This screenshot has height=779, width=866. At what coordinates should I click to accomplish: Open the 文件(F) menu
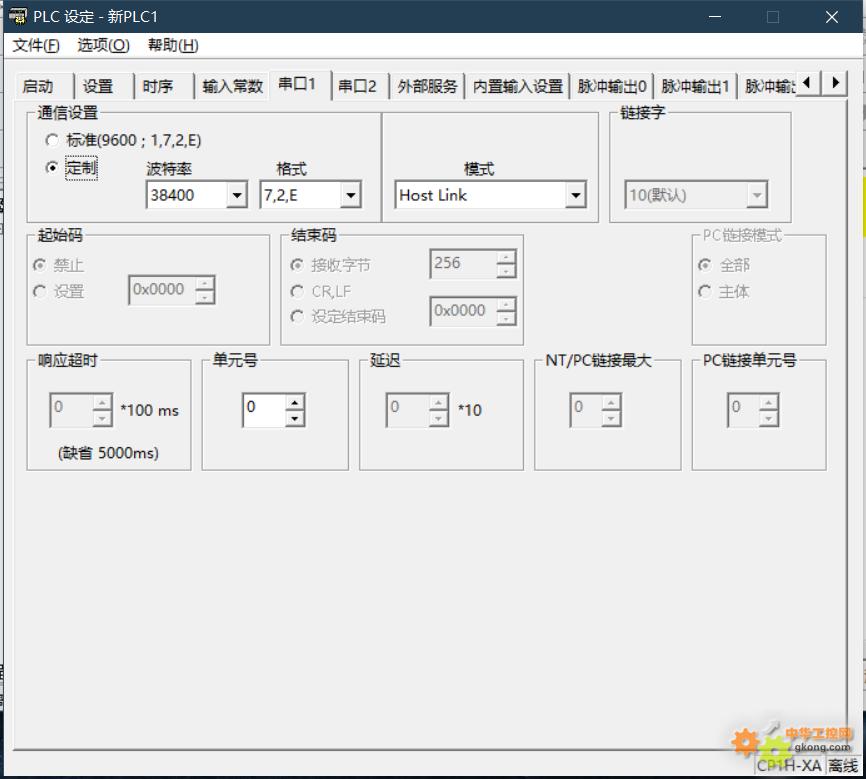(x=36, y=45)
